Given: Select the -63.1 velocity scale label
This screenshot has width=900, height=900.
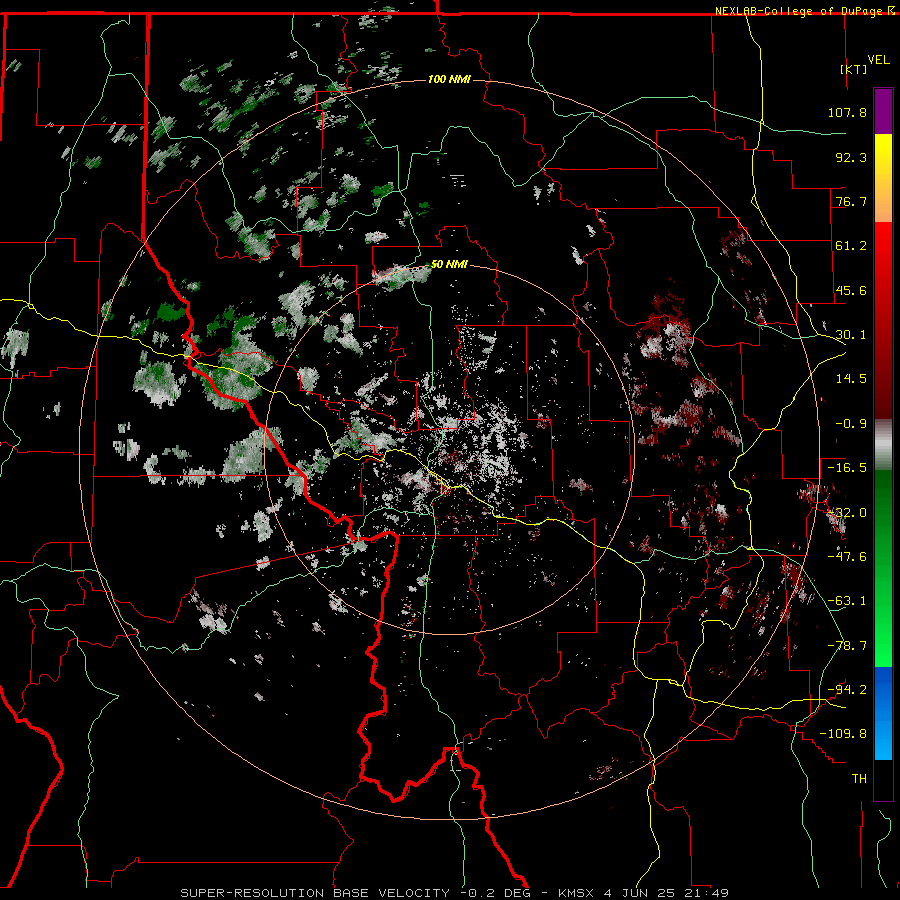Looking at the screenshot, I should [847, 601].
